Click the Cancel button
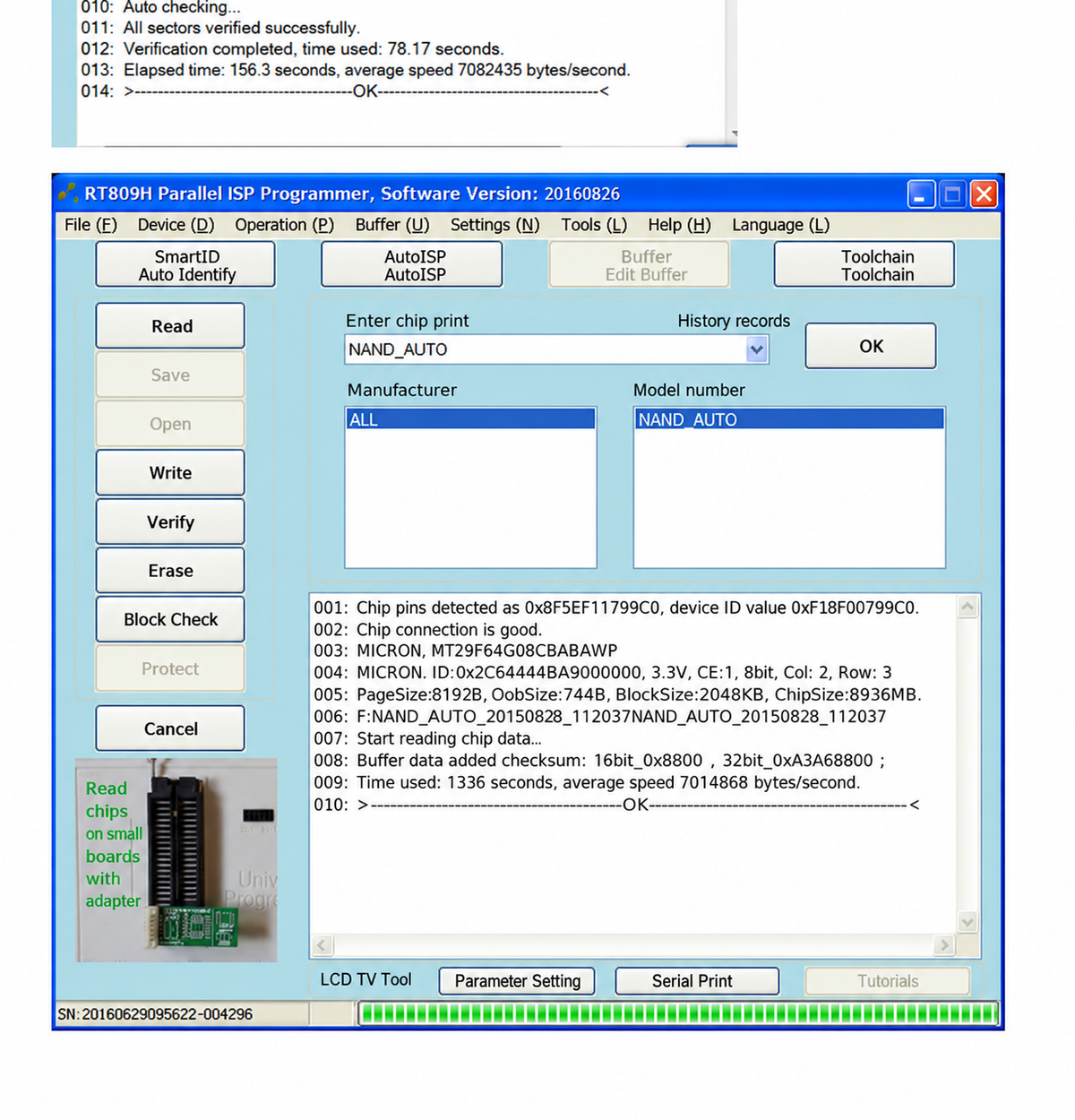Screen dimensions: 1075x1120 pos(170,728)
